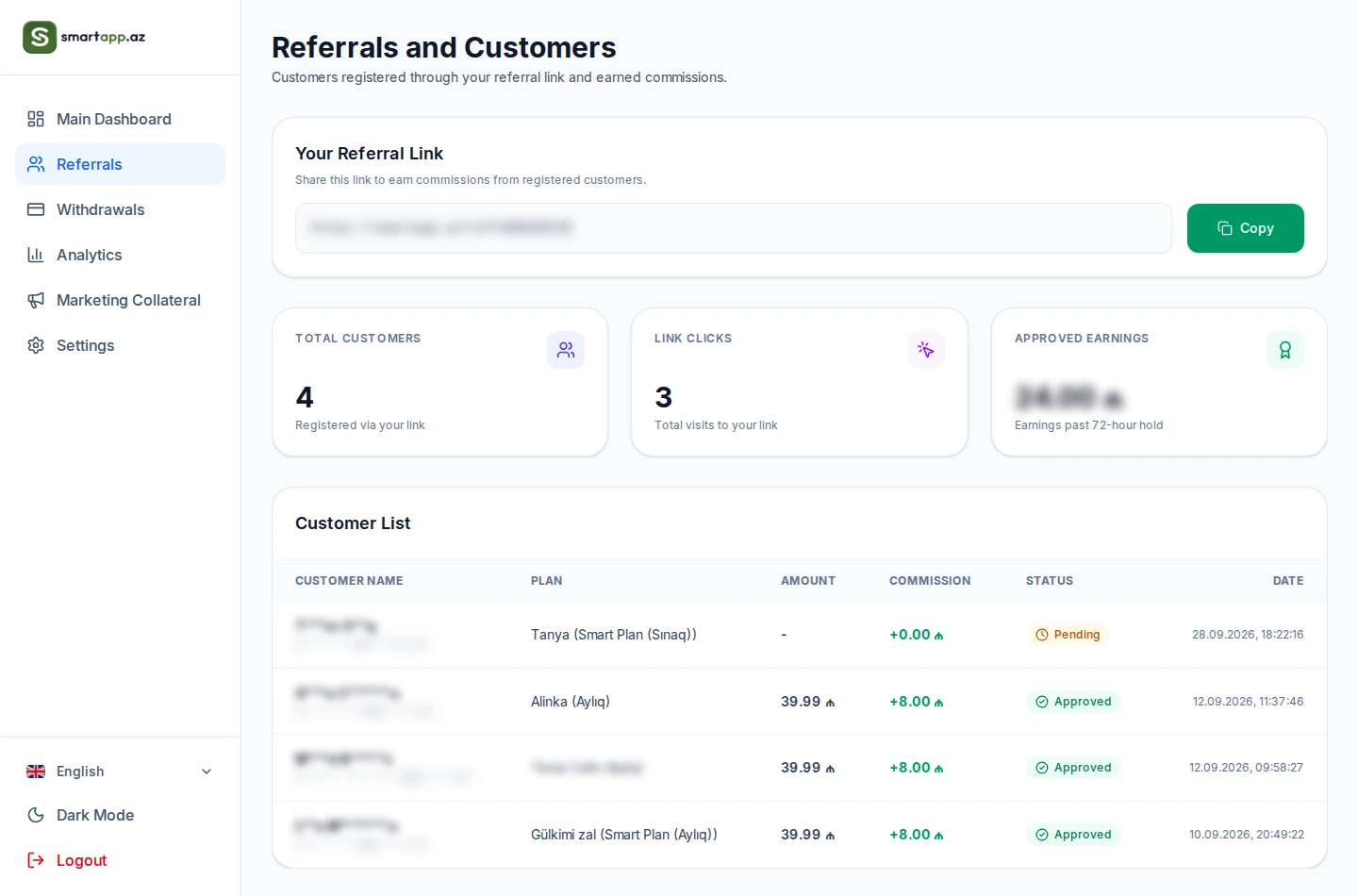Click the Status column header
This screenshot has width=1358, height=896.
pyautogui.click(x=1050, y=581)
